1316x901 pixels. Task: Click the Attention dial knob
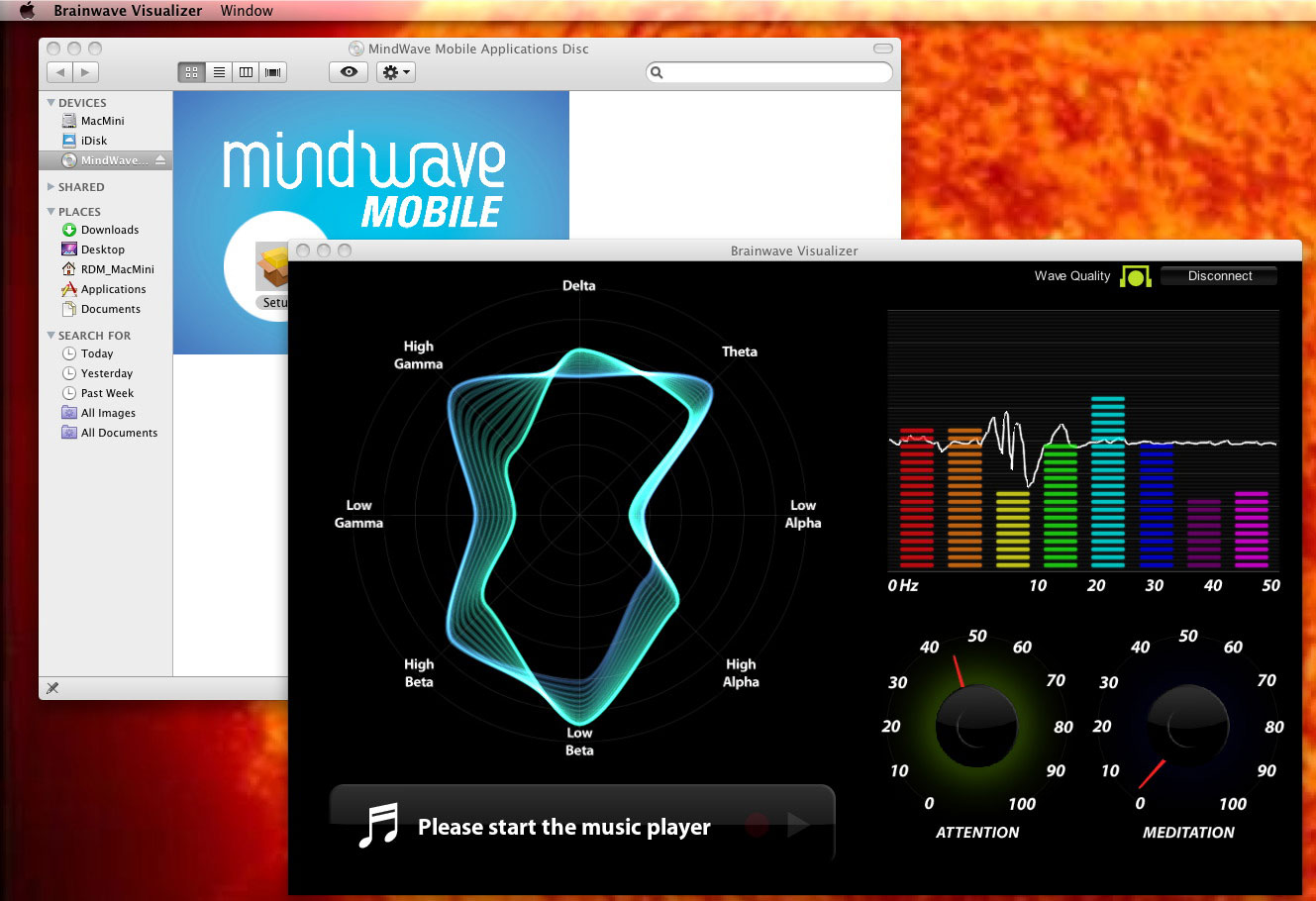click(976, 726)
